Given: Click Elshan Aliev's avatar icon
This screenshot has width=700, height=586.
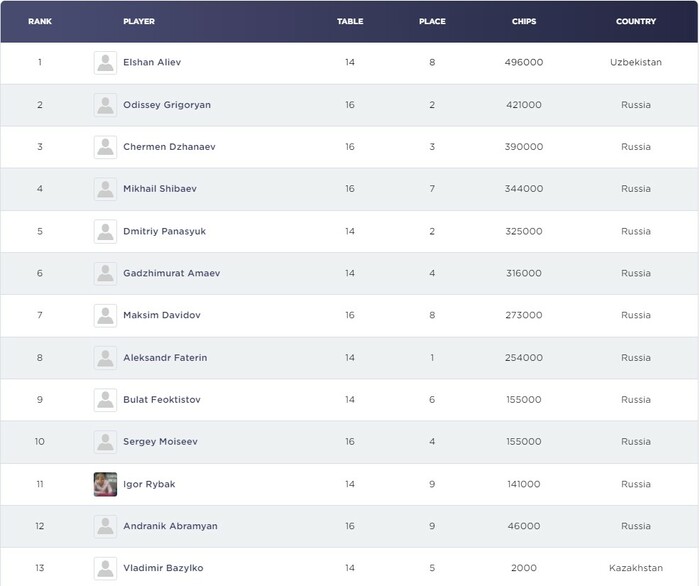Looking at the screenshot, I should (105, 63).
